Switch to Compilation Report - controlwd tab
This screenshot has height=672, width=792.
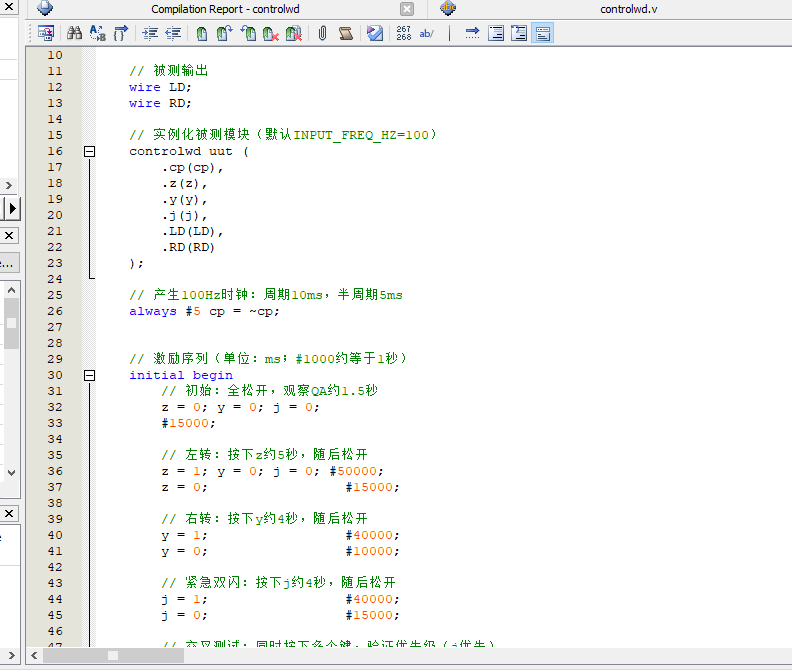(225, 9)
